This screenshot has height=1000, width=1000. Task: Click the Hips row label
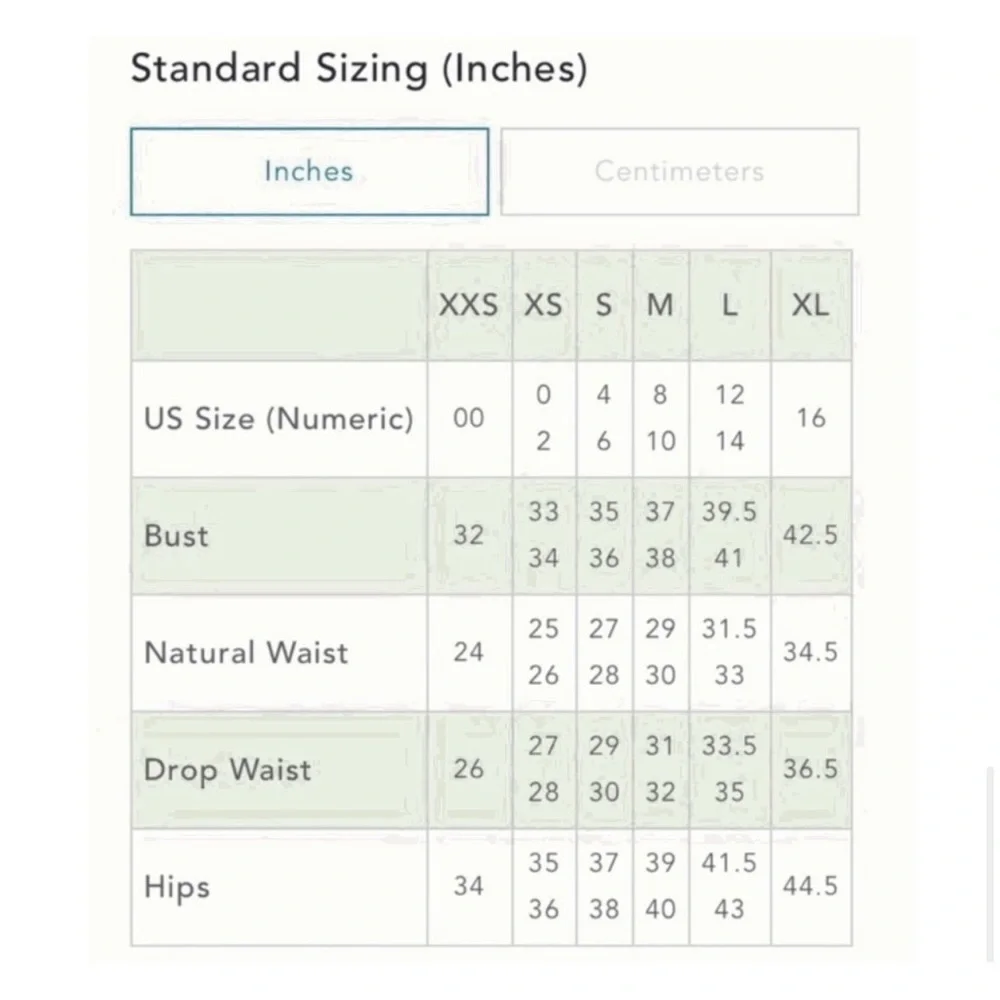[x=177, y=887]
